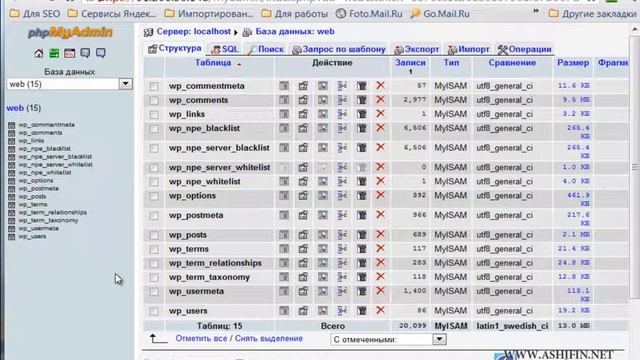Tick checkbox for wp_npe_blacklist table
This screenshot has width=640, height=360.
[154, 129]
